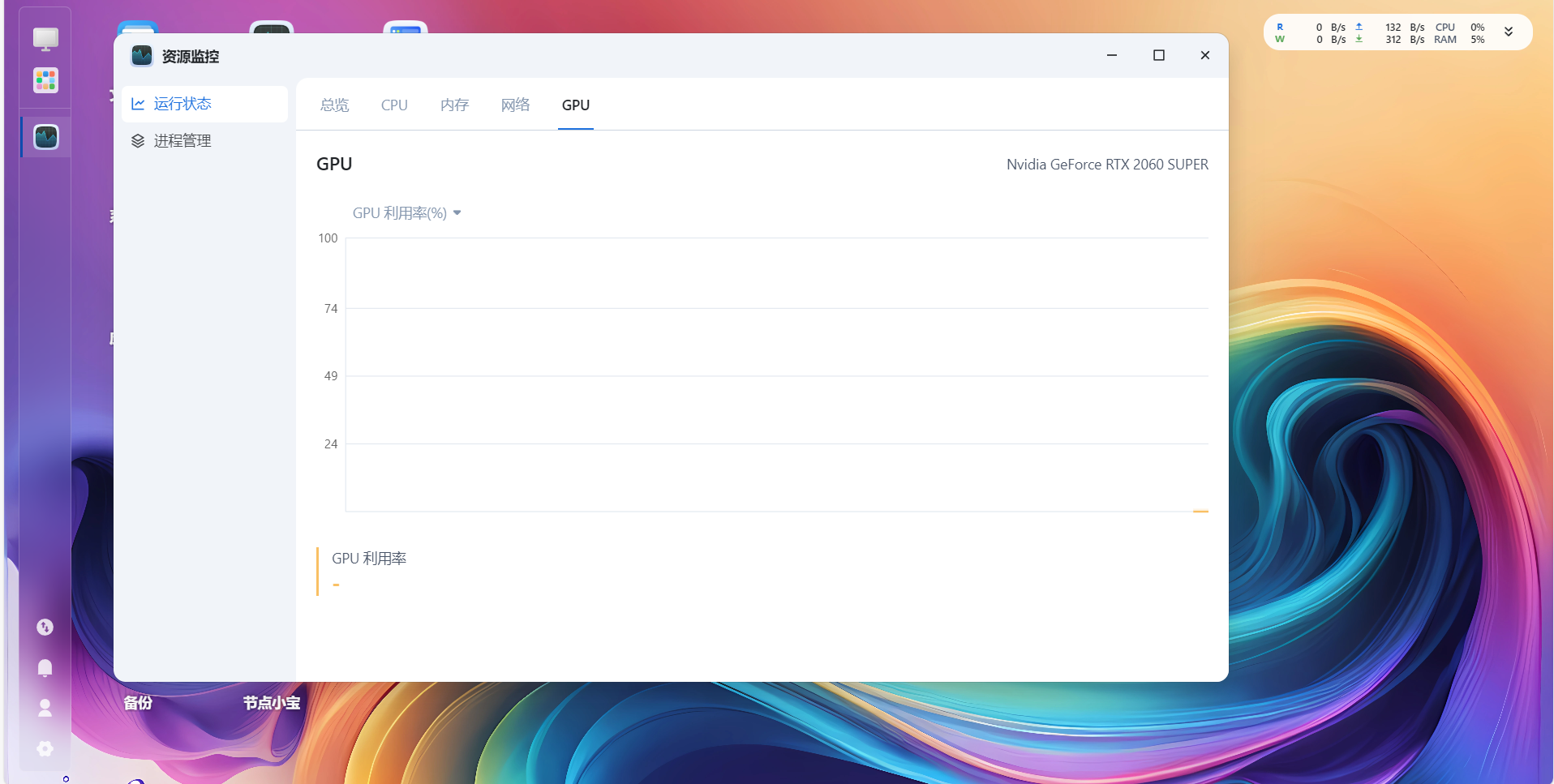The width and height of the screenshot is (1554, 784).
Task: Open the user account icon in the dock
Action: [45, 708]
